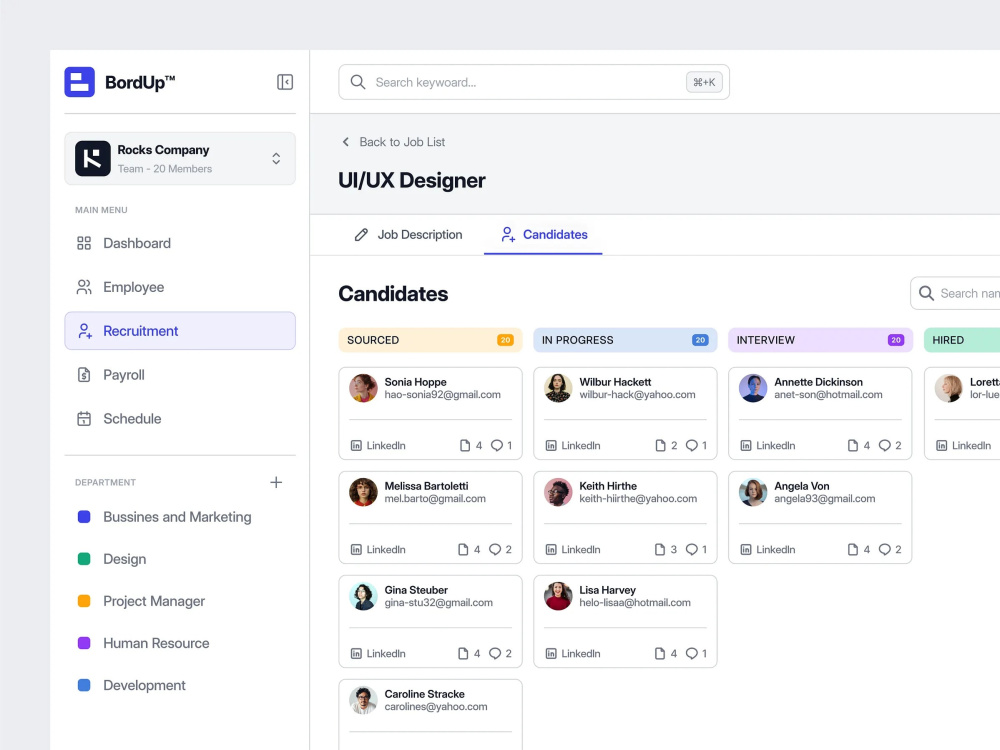The width and height of the screenshot is (1000, 750).
Task: Open documents icon on Melissa Bartoletti card
Action: point(463,549)
